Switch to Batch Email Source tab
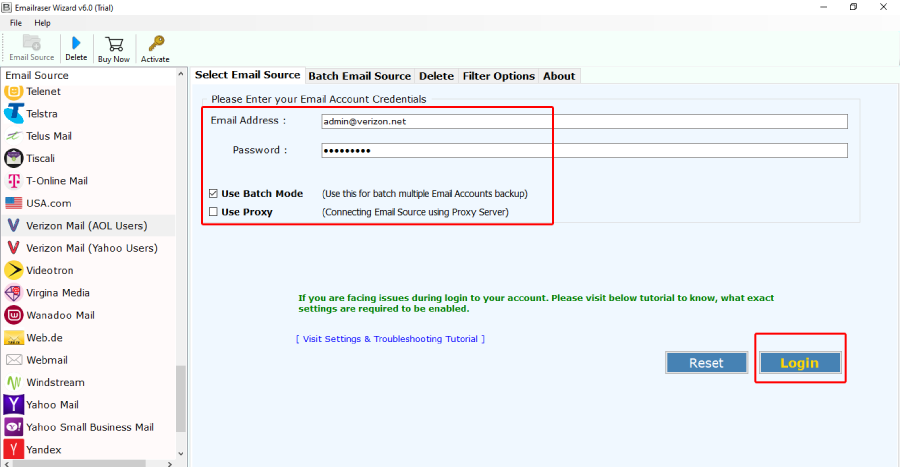The height and width of the screenshot is (467, 900). [360, 76]
